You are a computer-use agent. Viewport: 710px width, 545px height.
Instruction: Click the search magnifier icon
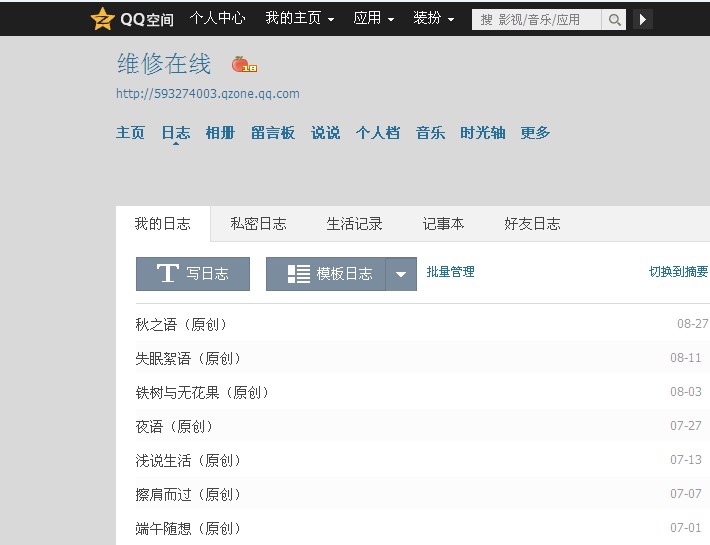click(615, 19)
